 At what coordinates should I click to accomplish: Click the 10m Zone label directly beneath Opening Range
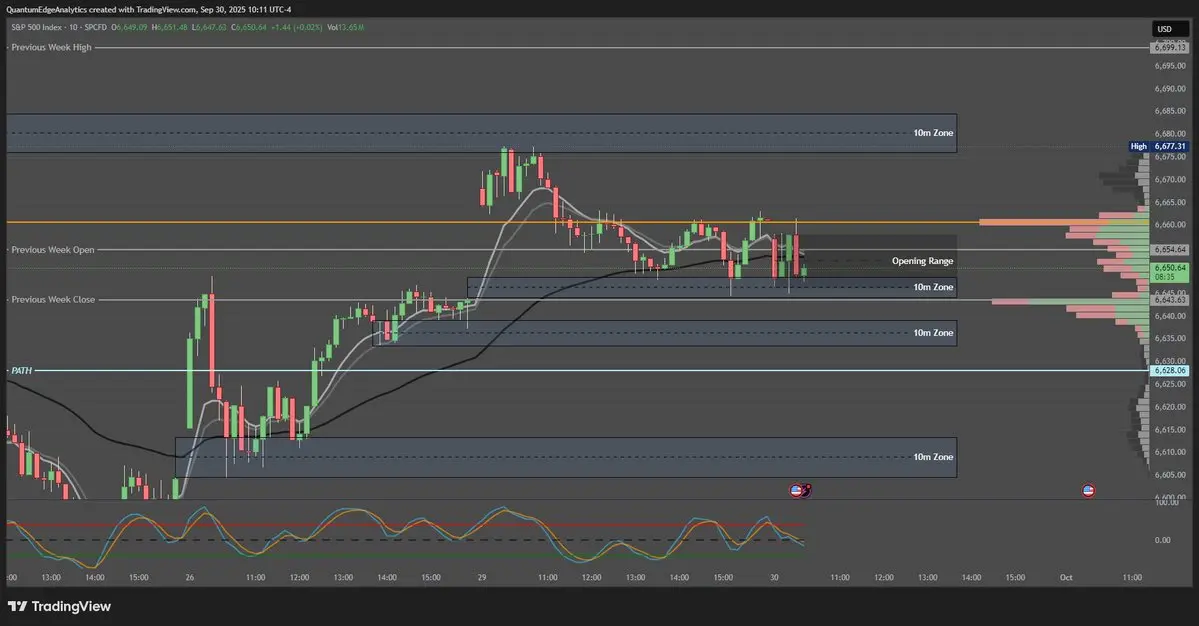[x=933, y=287]
